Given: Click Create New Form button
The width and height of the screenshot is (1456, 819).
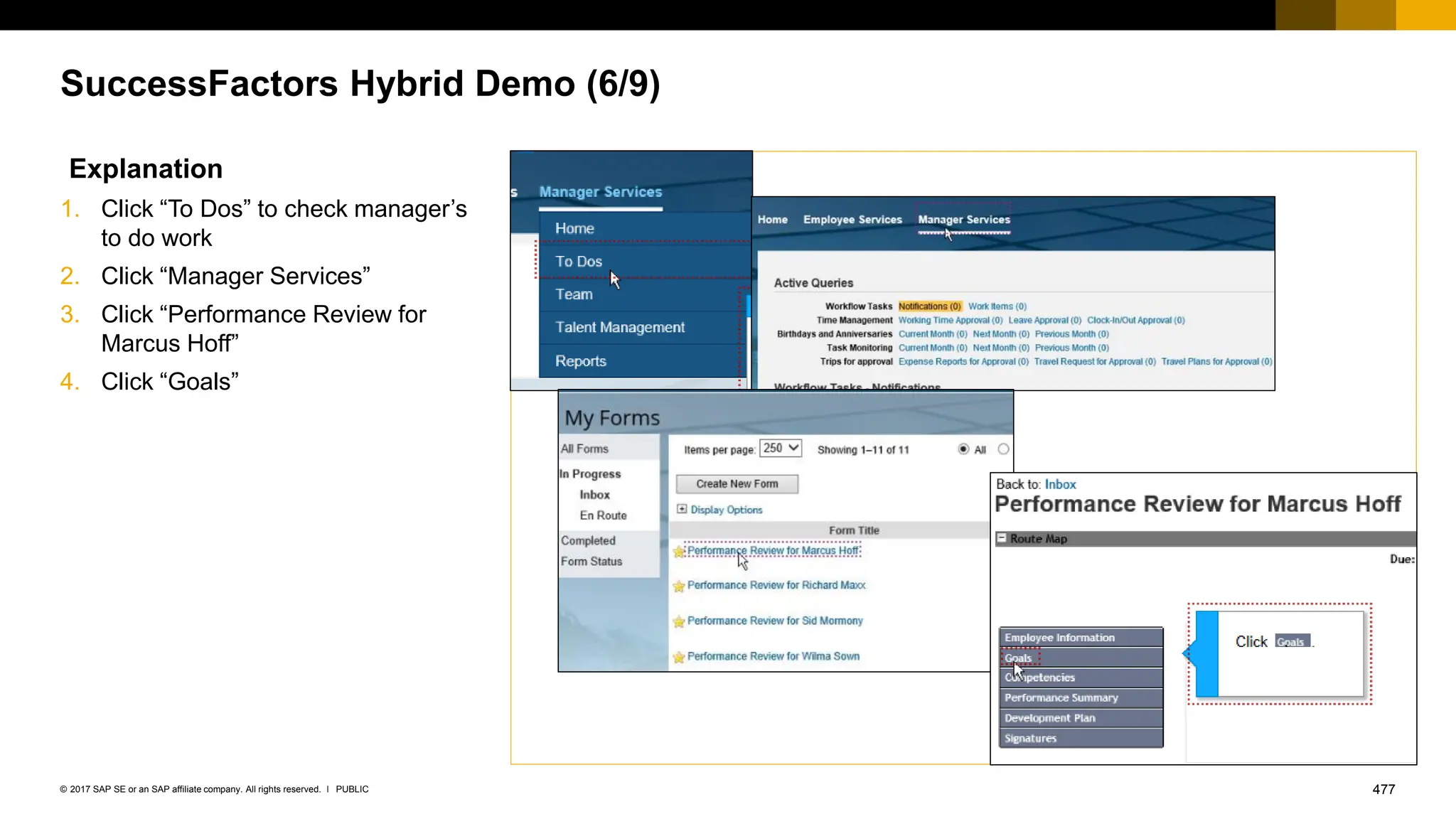Looking at the screenshot, I should [737, 483].
